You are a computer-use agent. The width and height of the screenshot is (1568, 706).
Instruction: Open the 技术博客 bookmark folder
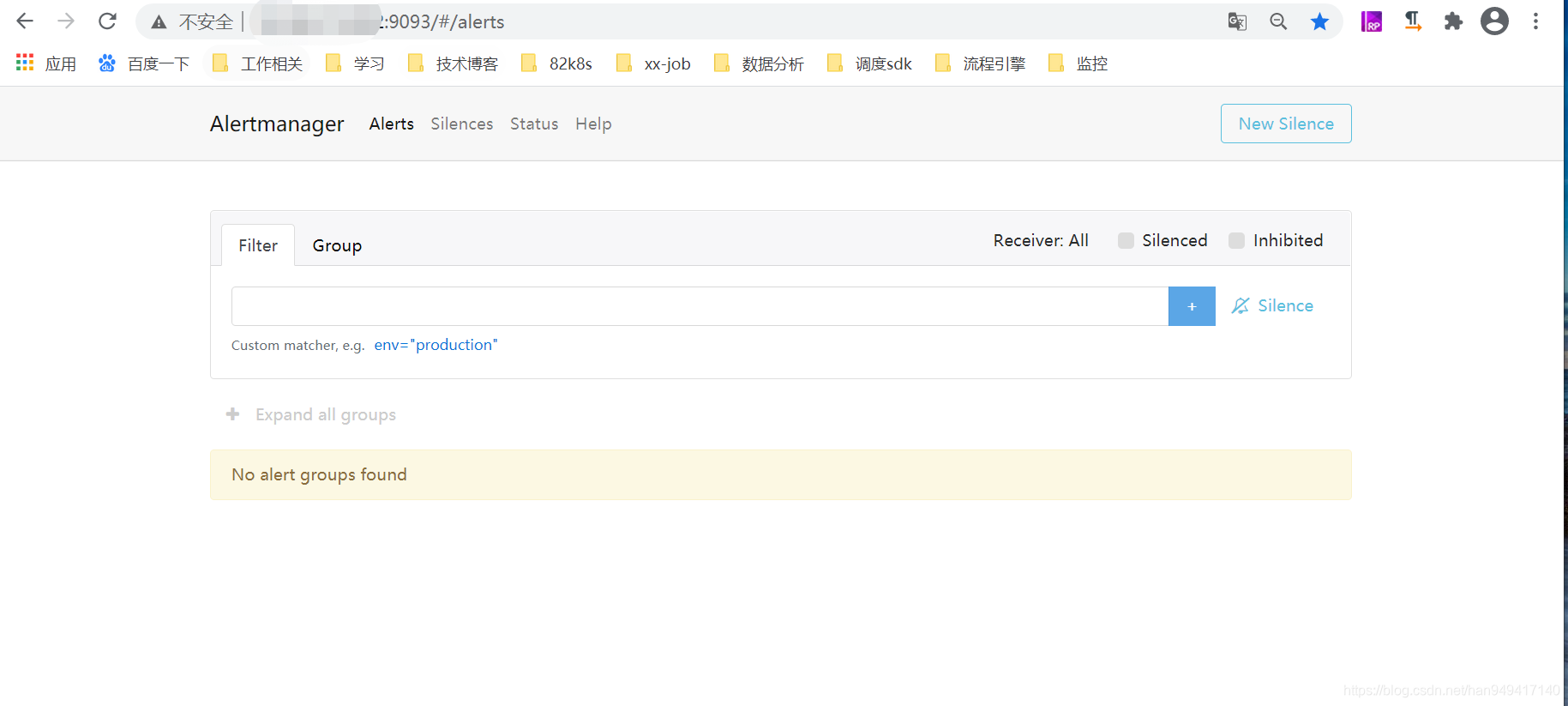453,63
